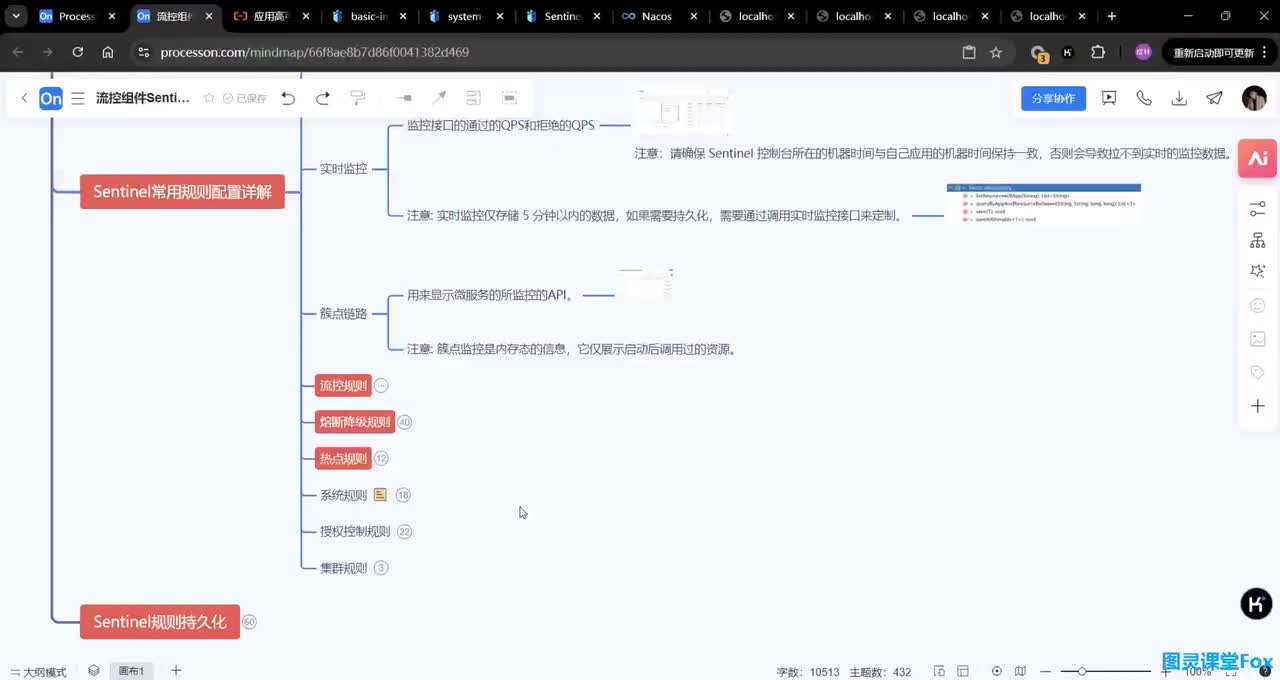Click the undo arrow in the mindmap toolbar
The height and width of the screenshot is (680, 1280).
pyautogui.click(x=288, y=98)
